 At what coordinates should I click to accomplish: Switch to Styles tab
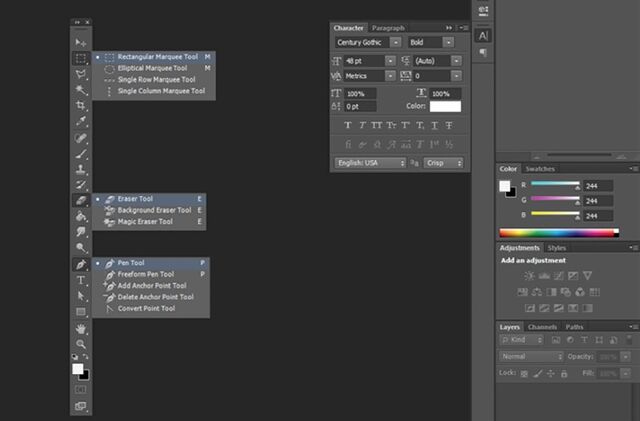click(557, 248)
